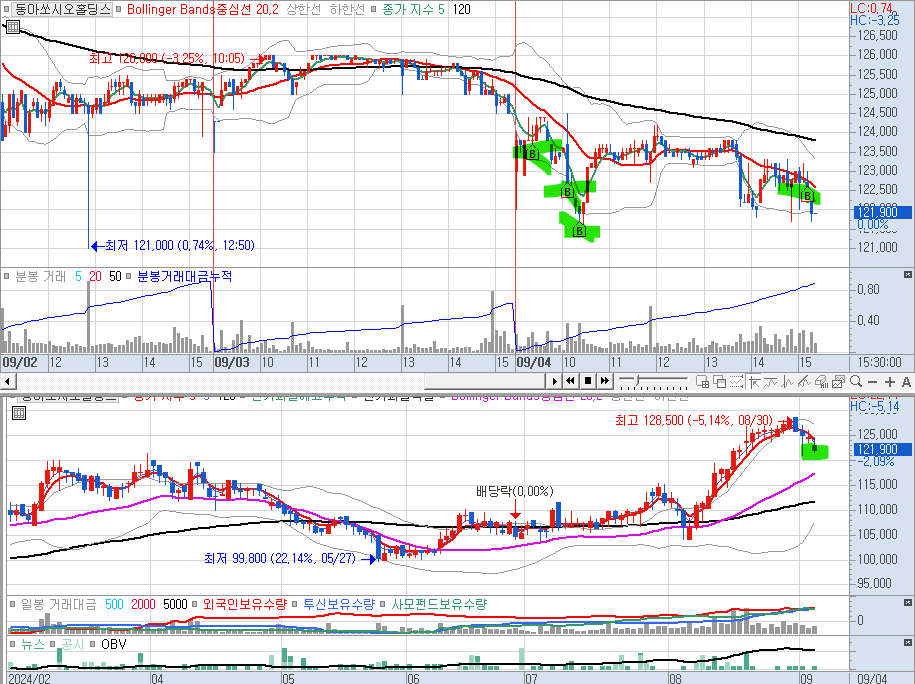Open the data table icon on upper chart
The width and height of the screenshot is (915, 684).
(x=12, y=26)
